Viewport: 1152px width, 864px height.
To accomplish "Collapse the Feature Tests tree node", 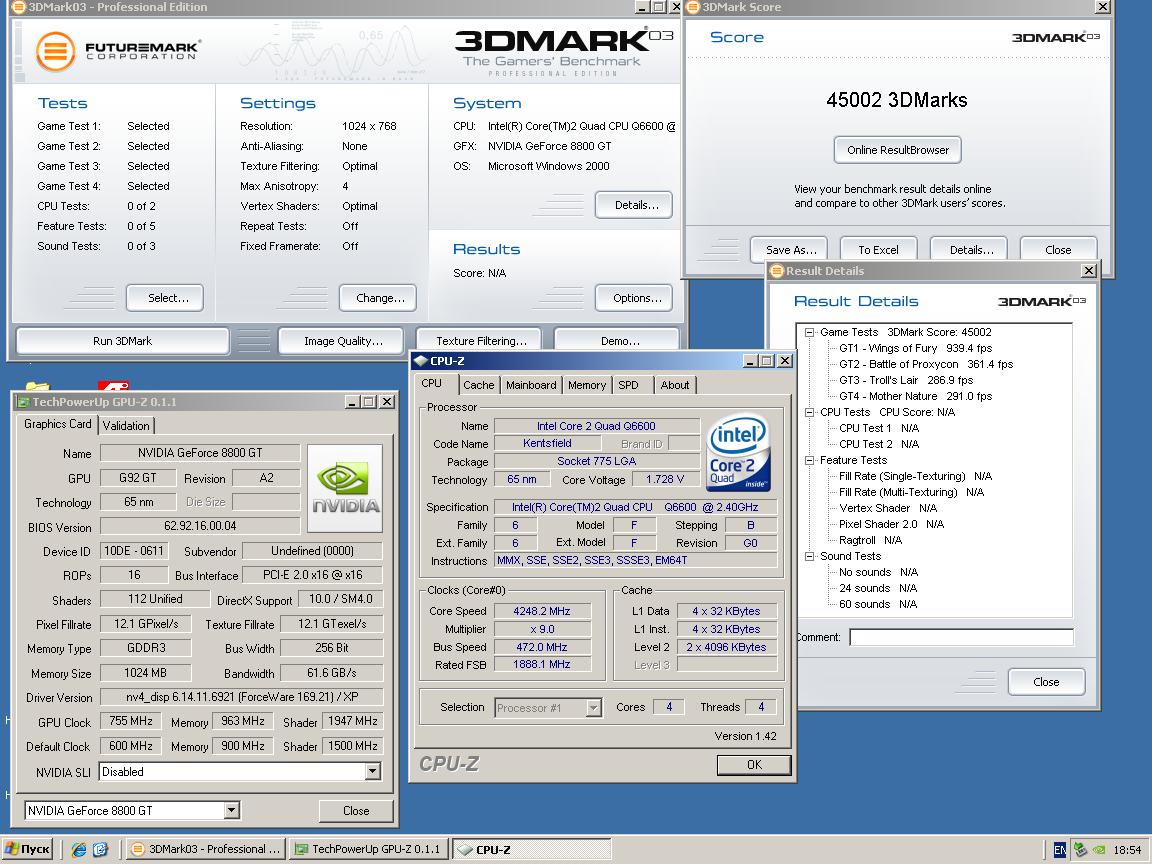I will [x=810, y=461].
